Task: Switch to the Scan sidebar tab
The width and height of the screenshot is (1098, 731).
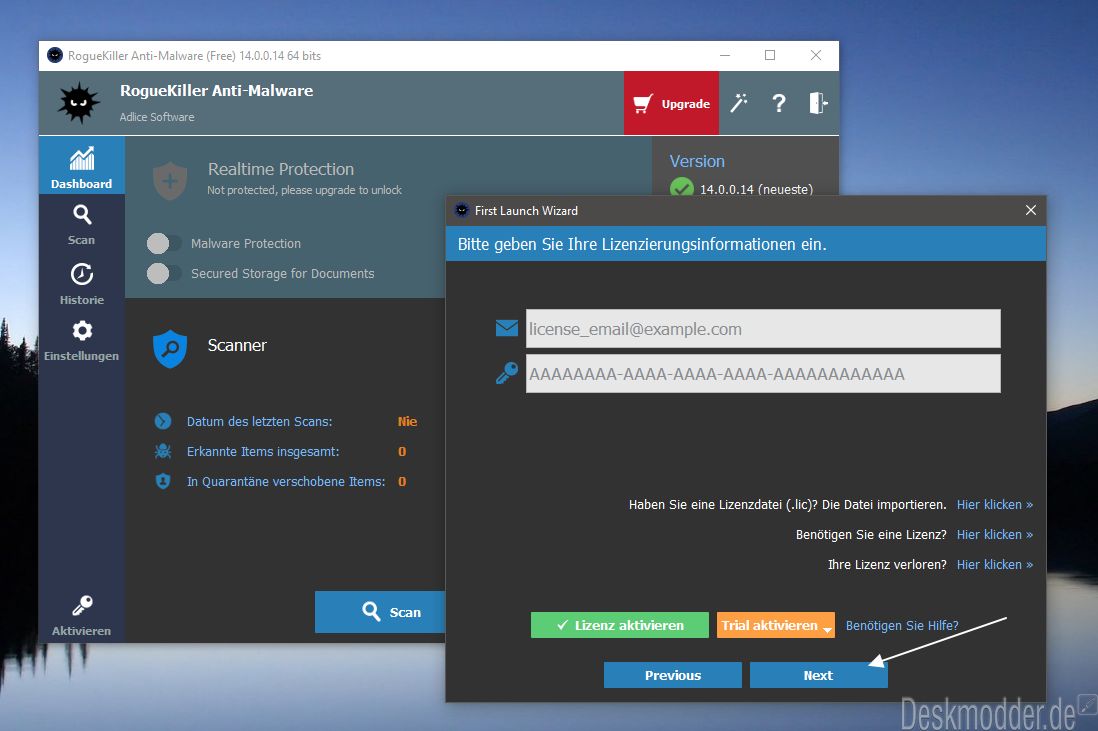Action: click(x=81, y=224)
